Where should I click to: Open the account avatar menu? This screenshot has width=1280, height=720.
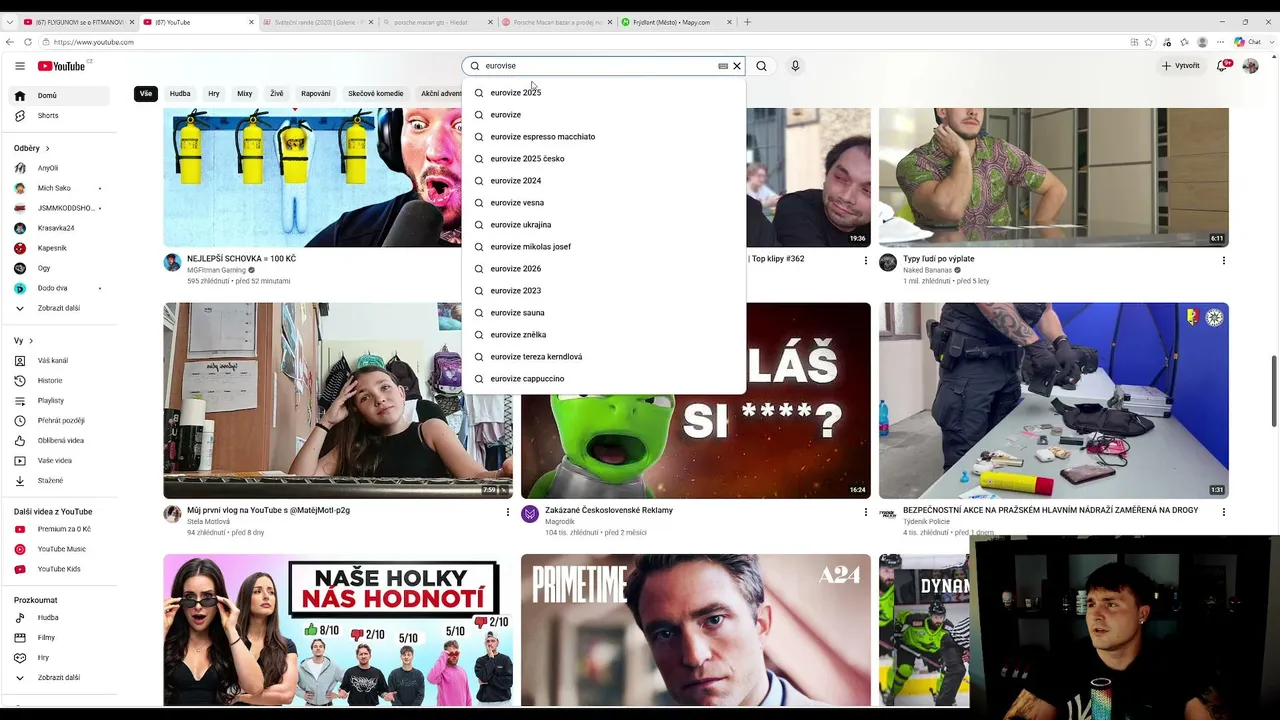pos(1250,66)
